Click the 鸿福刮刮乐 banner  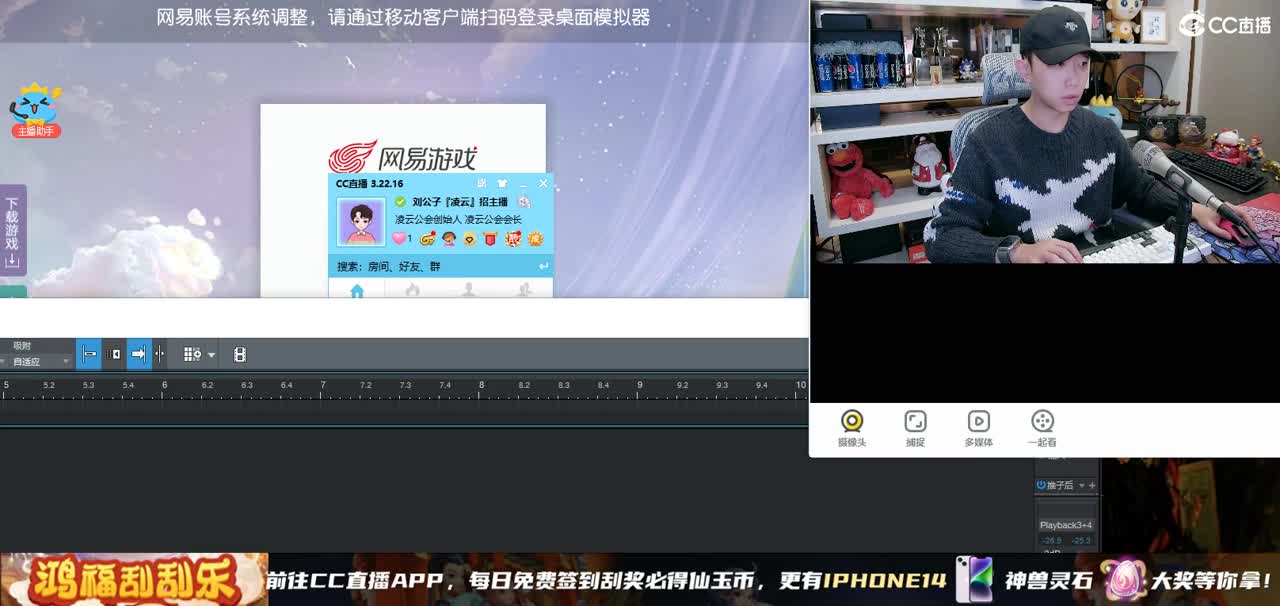click(x=134, y=580)
